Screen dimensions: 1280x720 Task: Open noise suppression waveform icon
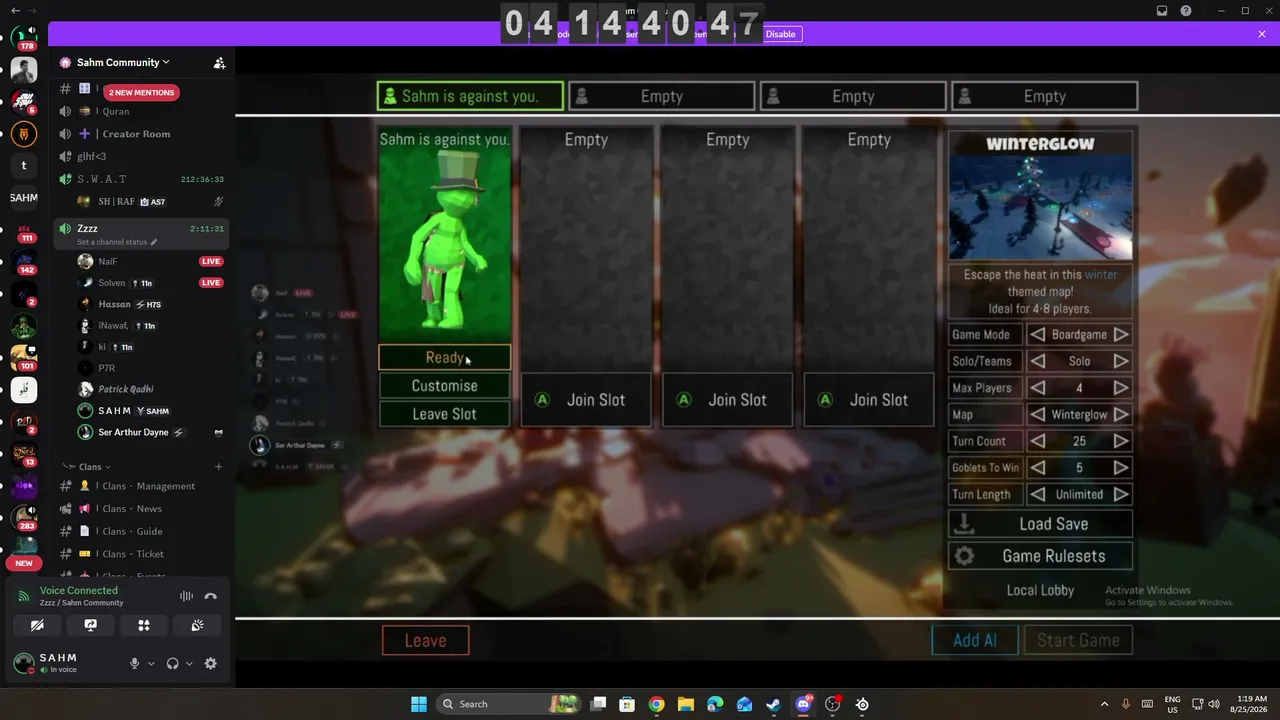tap(186, 596)
